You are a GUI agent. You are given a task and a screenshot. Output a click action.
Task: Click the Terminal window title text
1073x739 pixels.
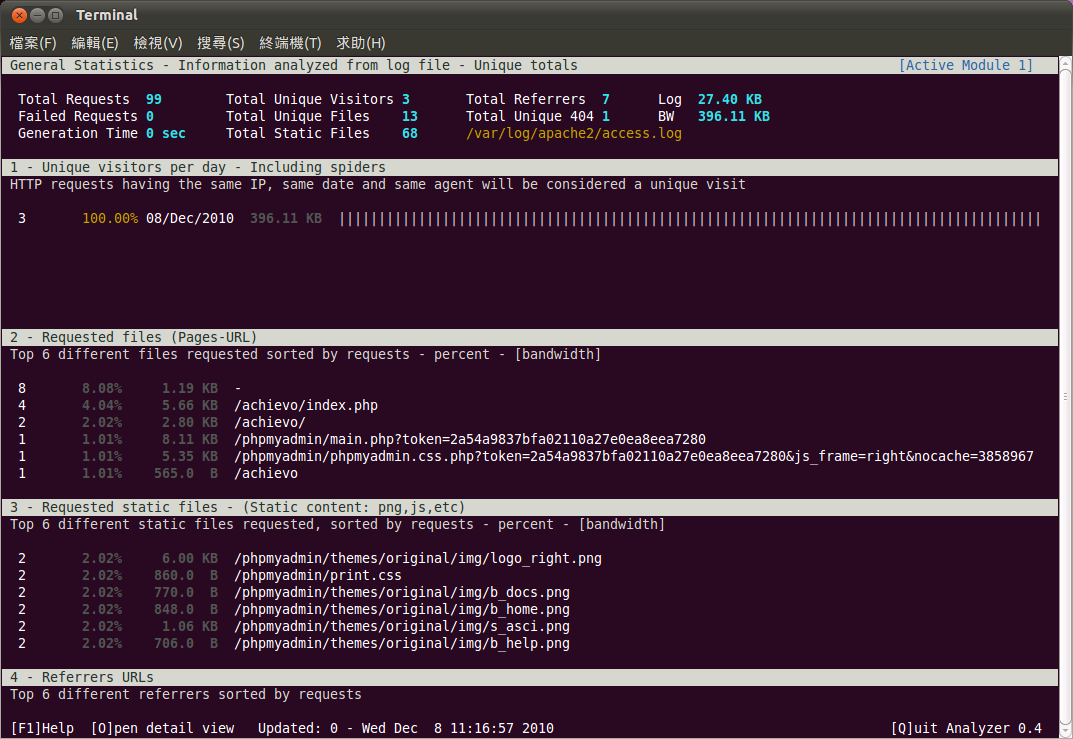(x=107, y=15)
